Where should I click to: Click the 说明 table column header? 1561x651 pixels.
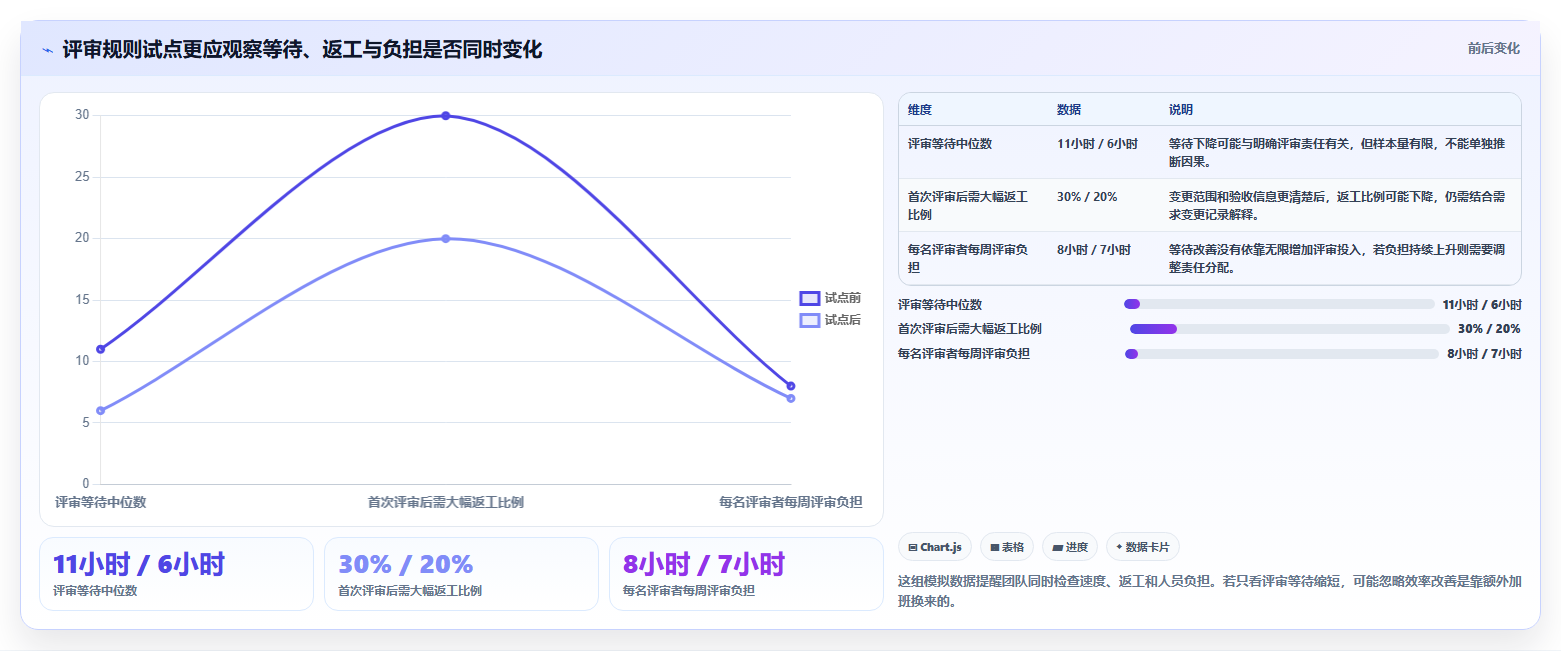pyautogui.click(x=1180, y=110)
